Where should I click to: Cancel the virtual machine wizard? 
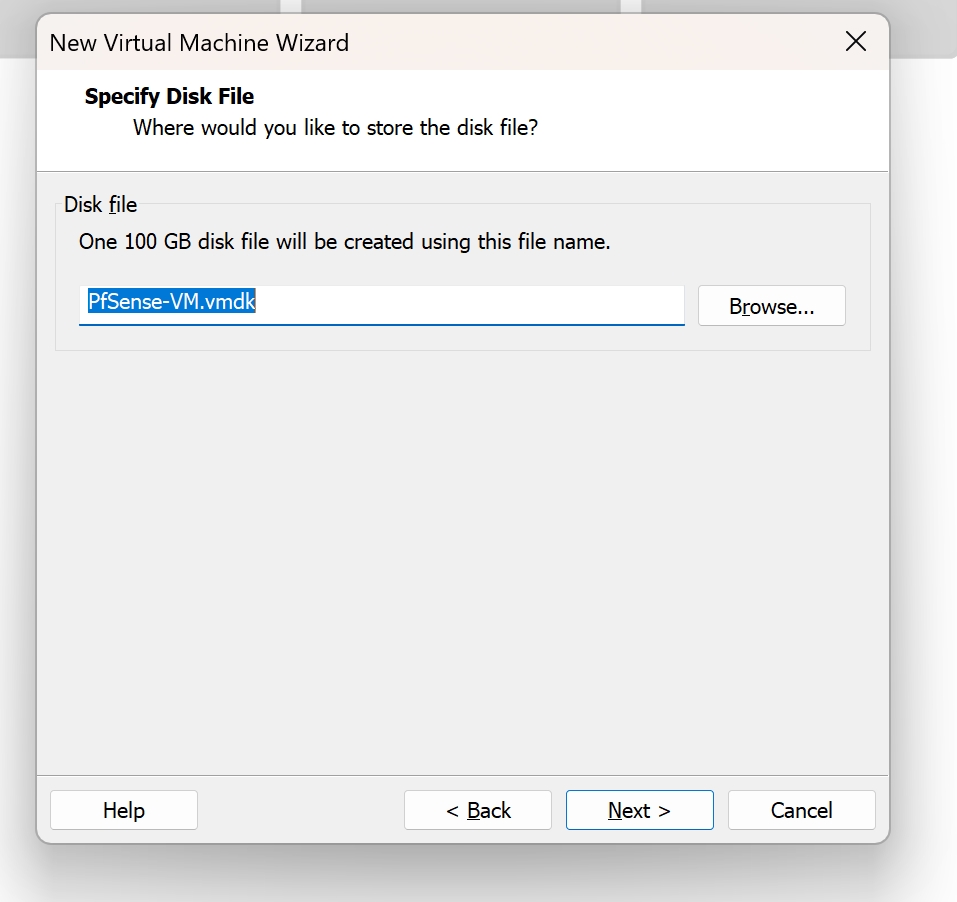tap(801, 810)
